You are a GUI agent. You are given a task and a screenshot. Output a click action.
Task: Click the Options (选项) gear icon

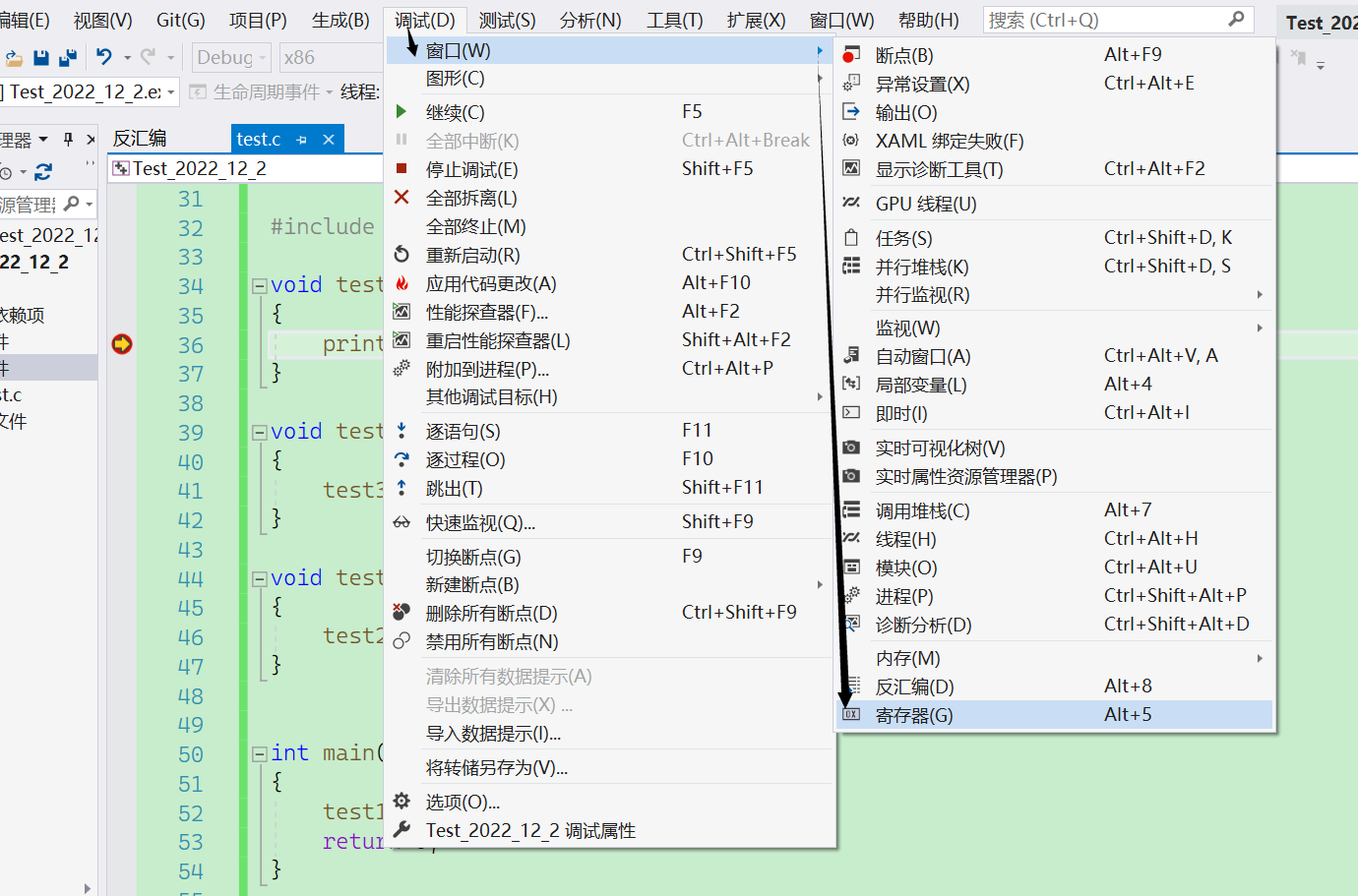[x=401, y=801]
